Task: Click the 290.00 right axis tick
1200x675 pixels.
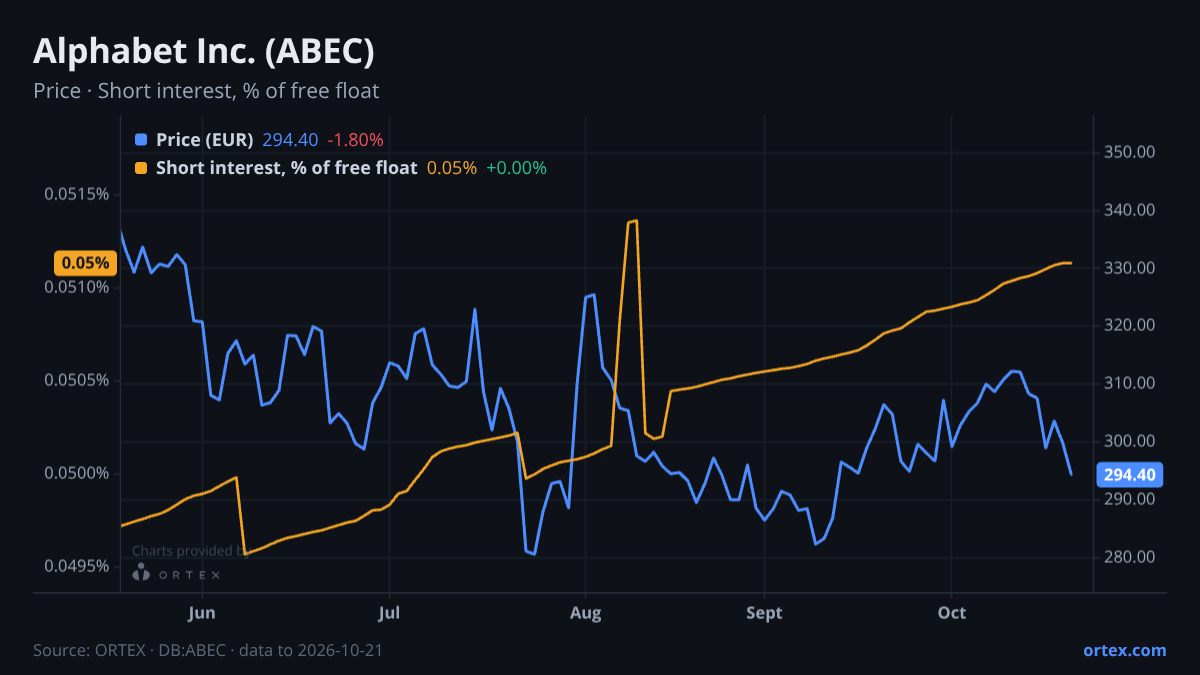Action: point(1130,499)
